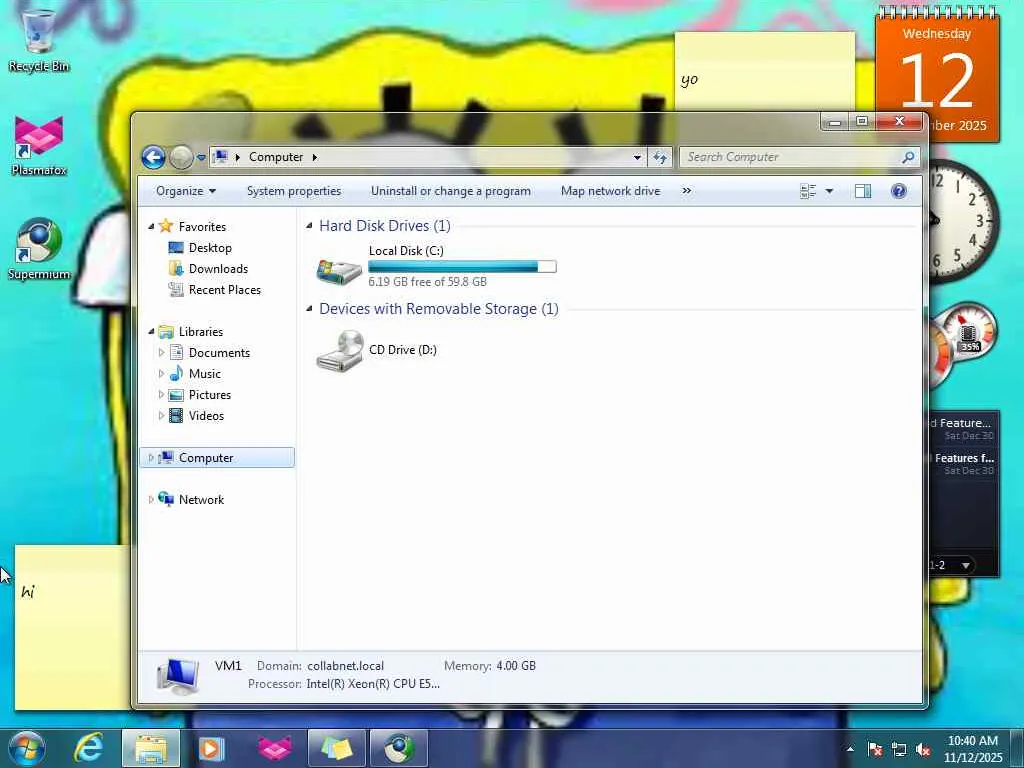Image resolution: width=1024 pixels, height=768 pixels.
Task: Open the Pictures library
Action: point(210,394)
